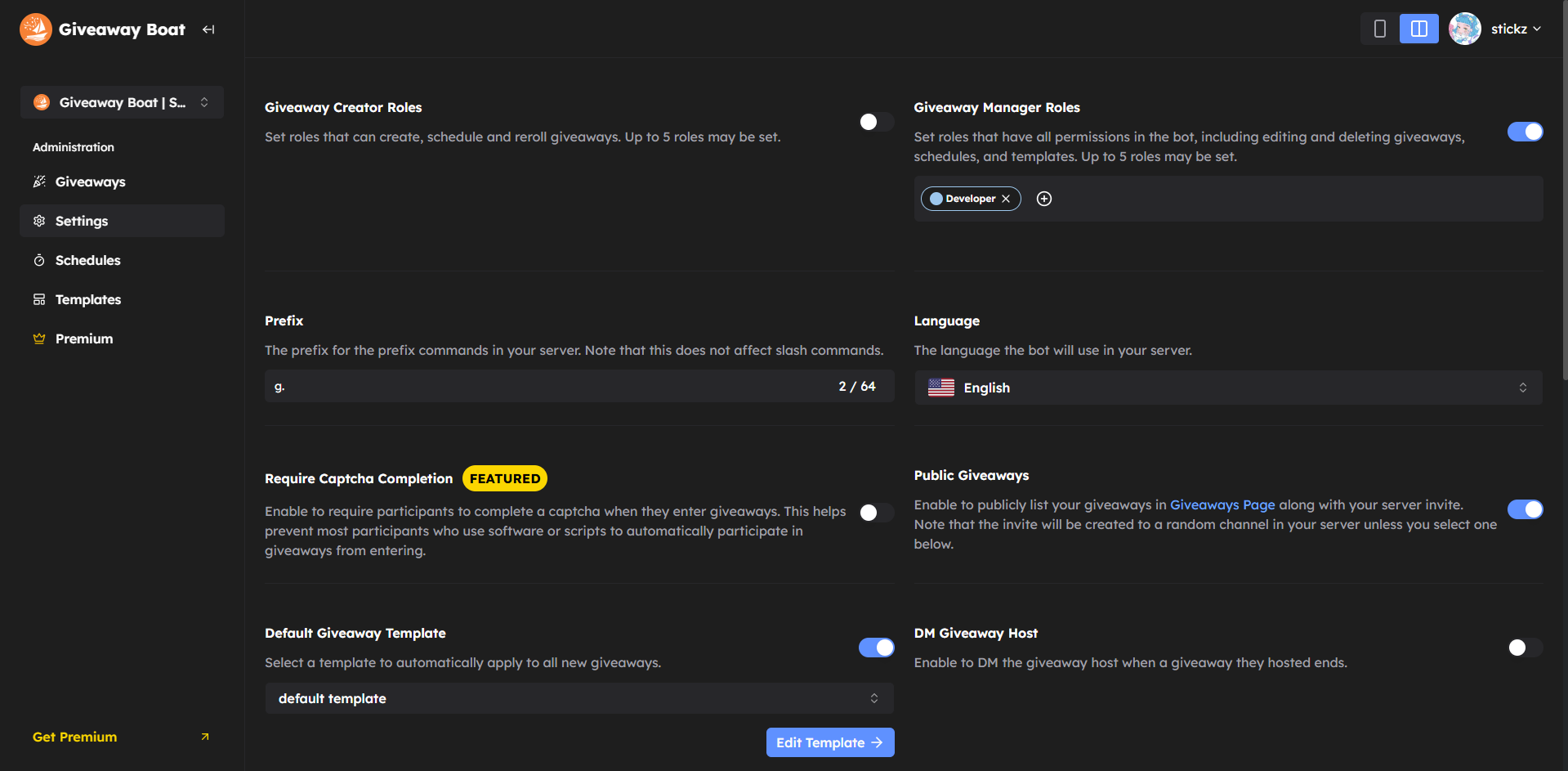Remove the Developer role with X icon
The image size is (1568, 771).
(1006, 199)
